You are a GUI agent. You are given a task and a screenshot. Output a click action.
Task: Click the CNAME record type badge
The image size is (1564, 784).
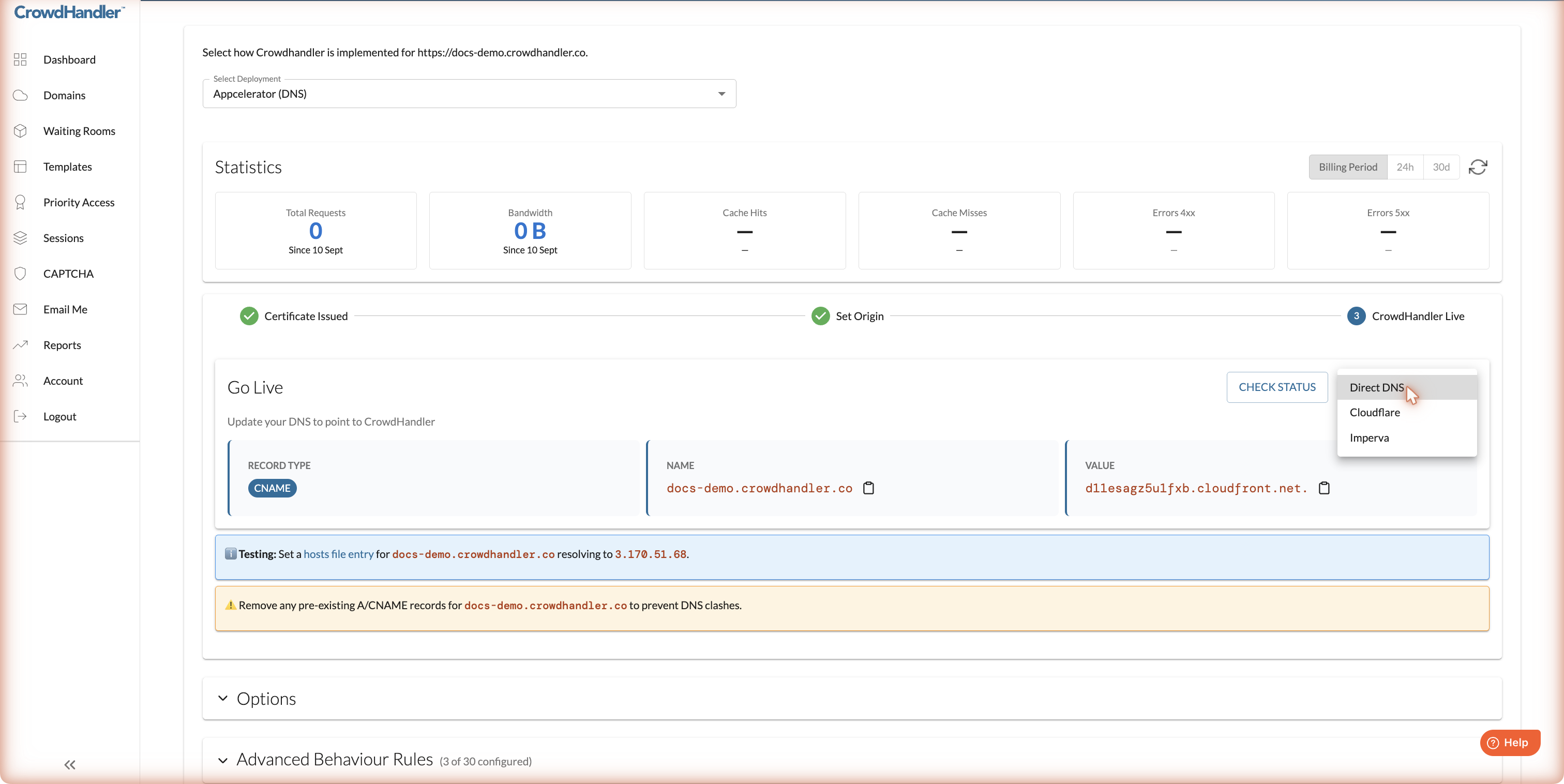click(272, 488)
